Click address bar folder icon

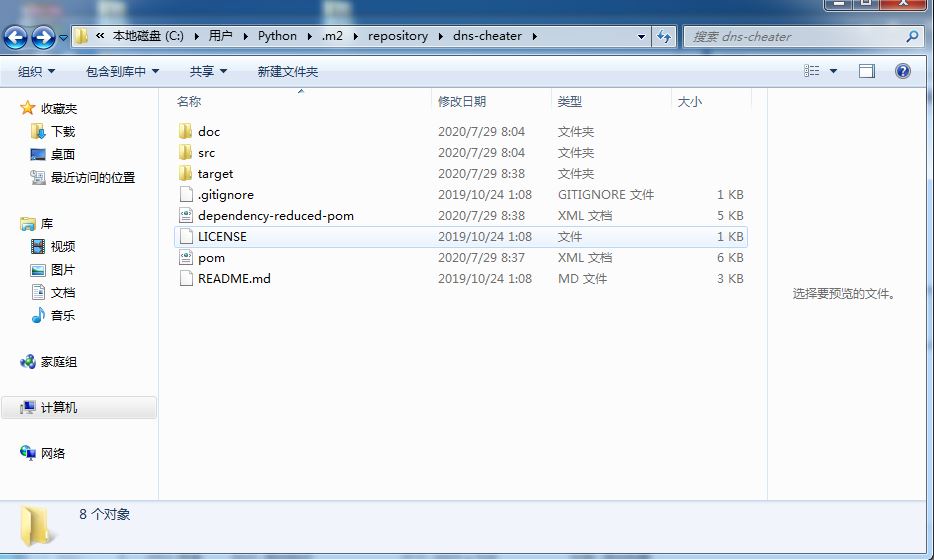tap(82, 36)
